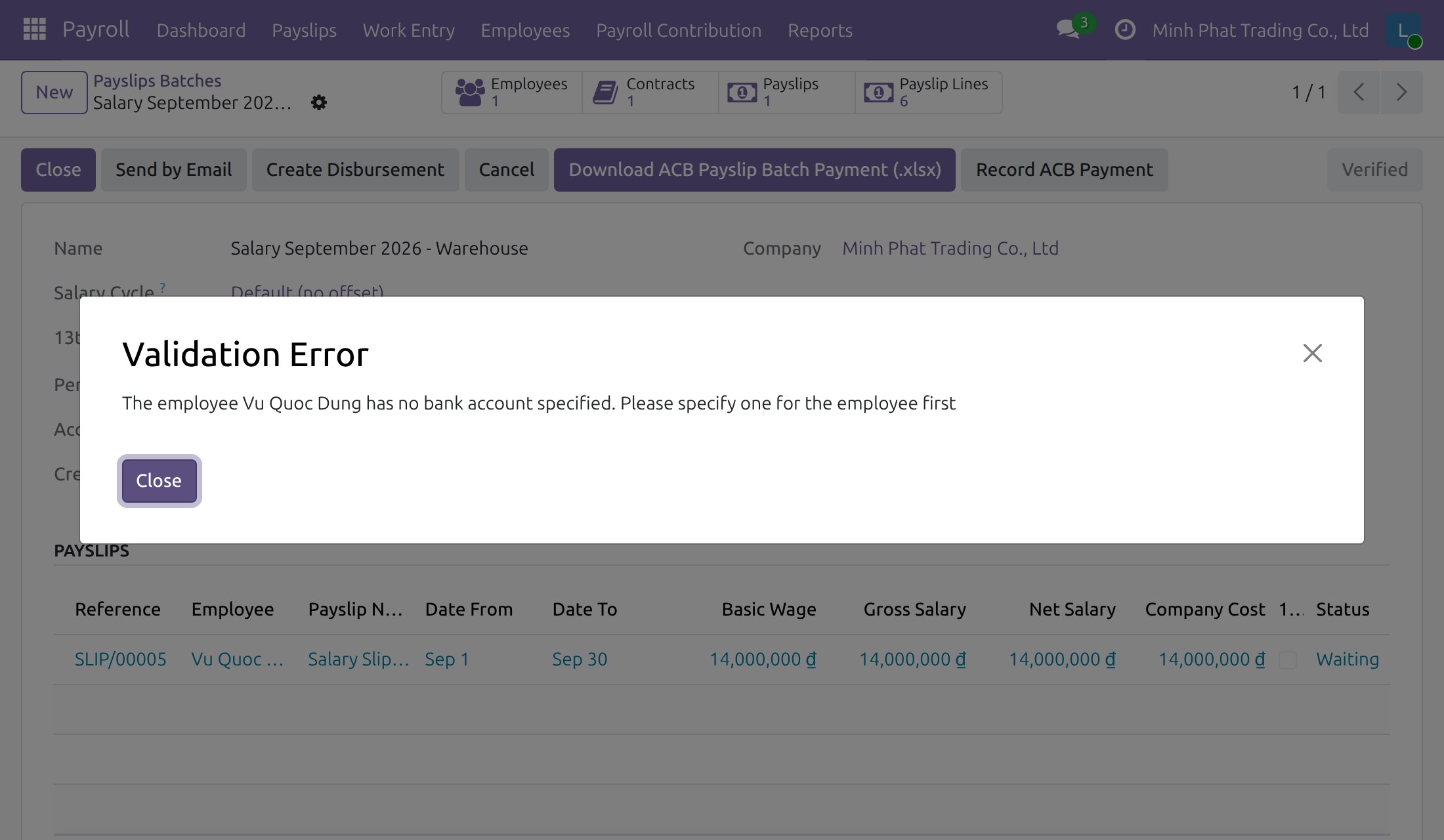
Task: Download ACB Payslip Batch Payment xlsx
Action: point(755,170)
